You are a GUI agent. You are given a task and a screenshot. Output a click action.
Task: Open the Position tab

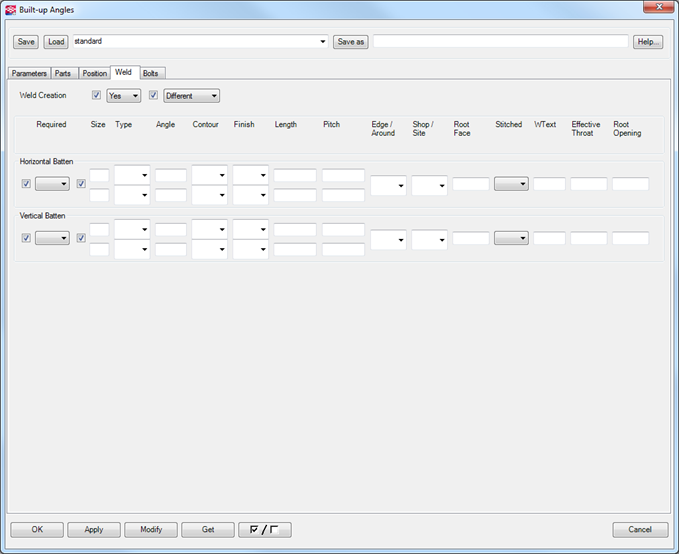pyautogui.click(x=94, y=73)
